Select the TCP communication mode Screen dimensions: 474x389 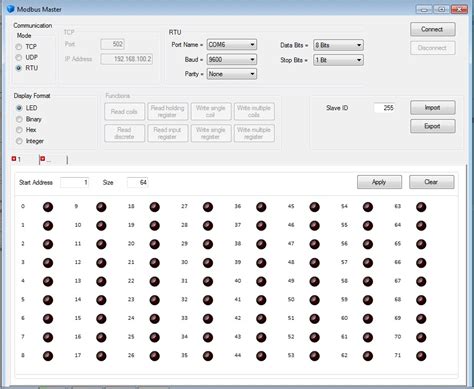click(x=19, y=47)
